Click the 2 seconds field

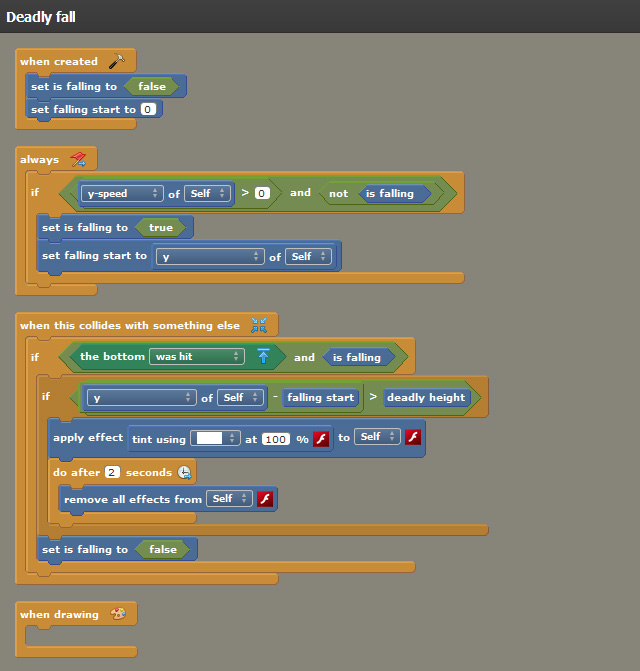pyautogui.click(x=112, y=472)
